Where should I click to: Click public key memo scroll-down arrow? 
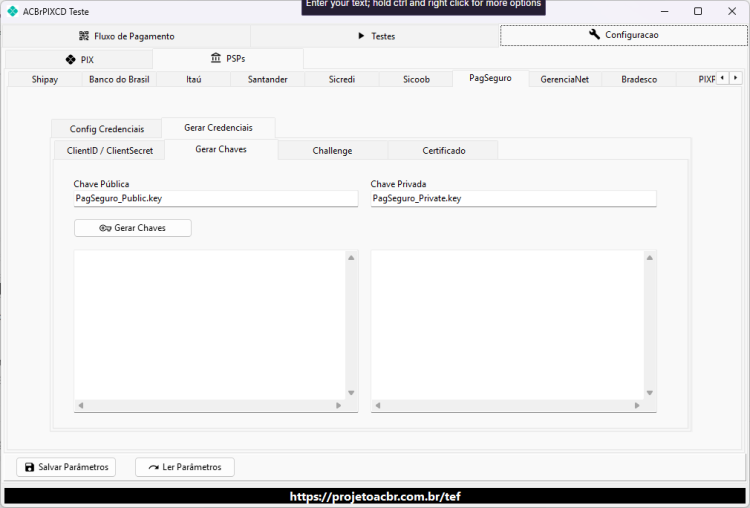[x=351, y=393]
